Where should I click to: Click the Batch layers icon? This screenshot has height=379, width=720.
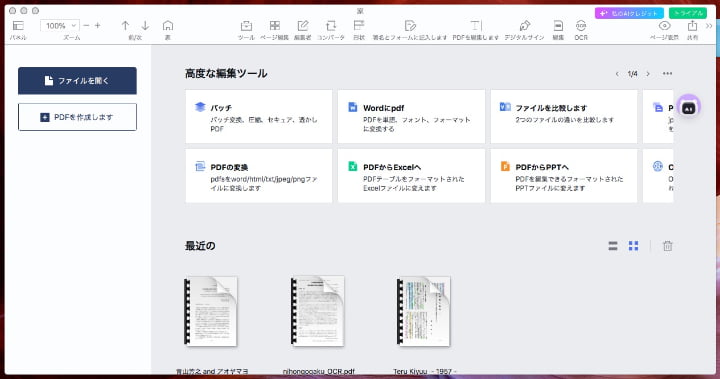[200, 107]
